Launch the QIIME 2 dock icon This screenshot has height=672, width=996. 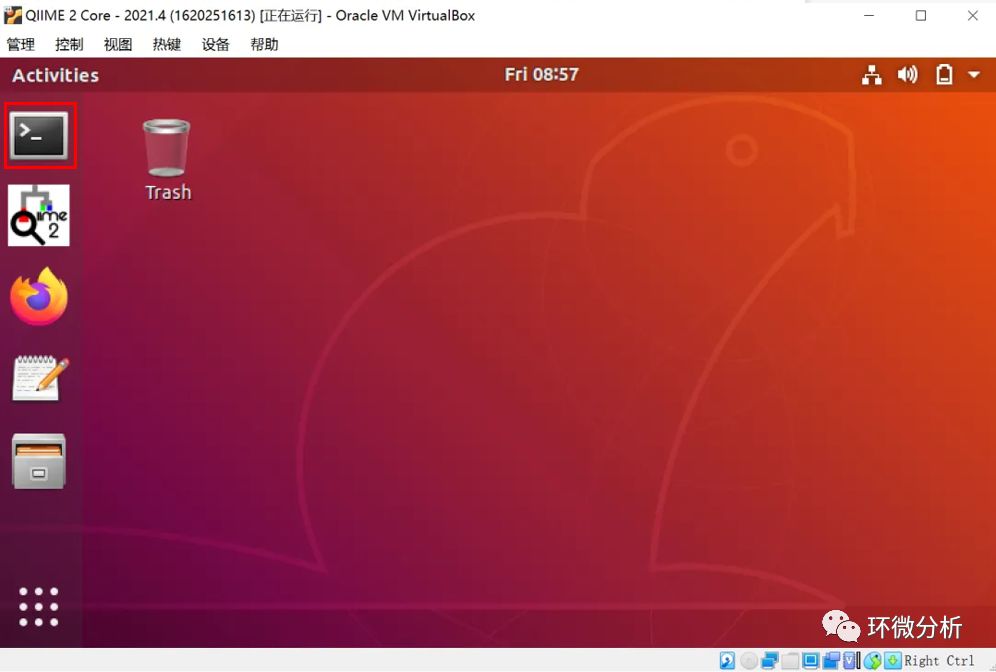click(x=39, y=215)
